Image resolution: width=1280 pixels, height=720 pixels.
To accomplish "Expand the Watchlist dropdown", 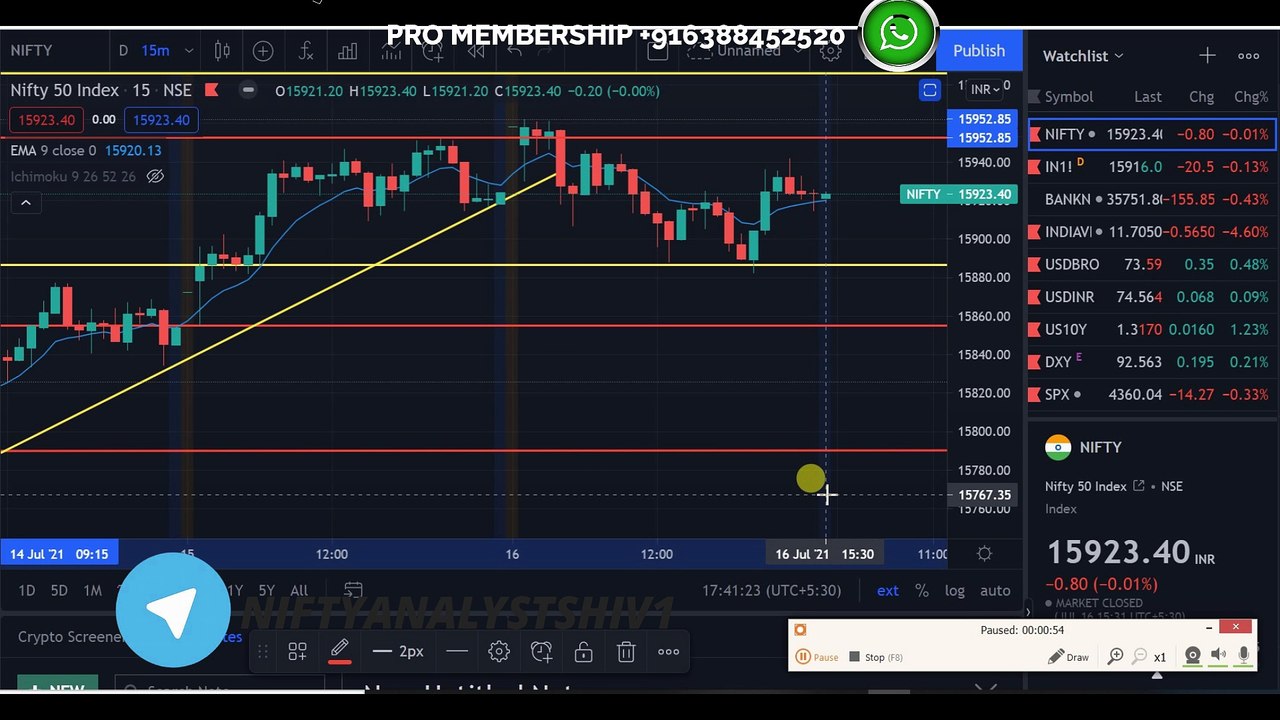I will pos(1083,56).
